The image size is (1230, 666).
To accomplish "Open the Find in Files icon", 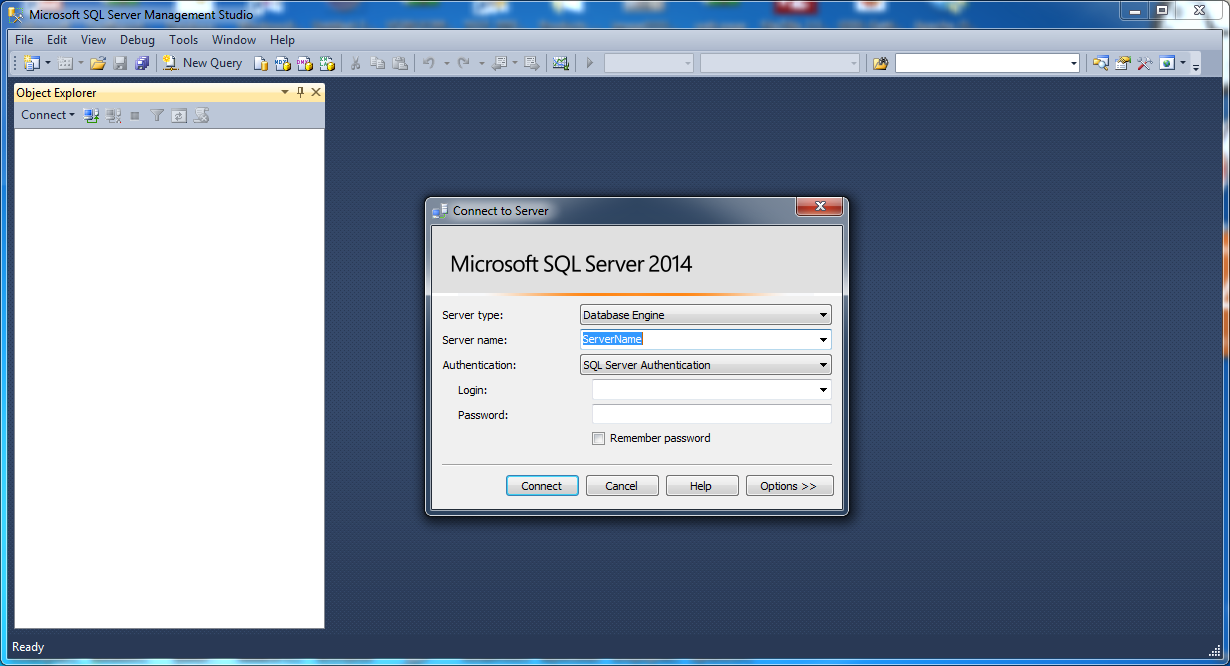I will 880,63.
